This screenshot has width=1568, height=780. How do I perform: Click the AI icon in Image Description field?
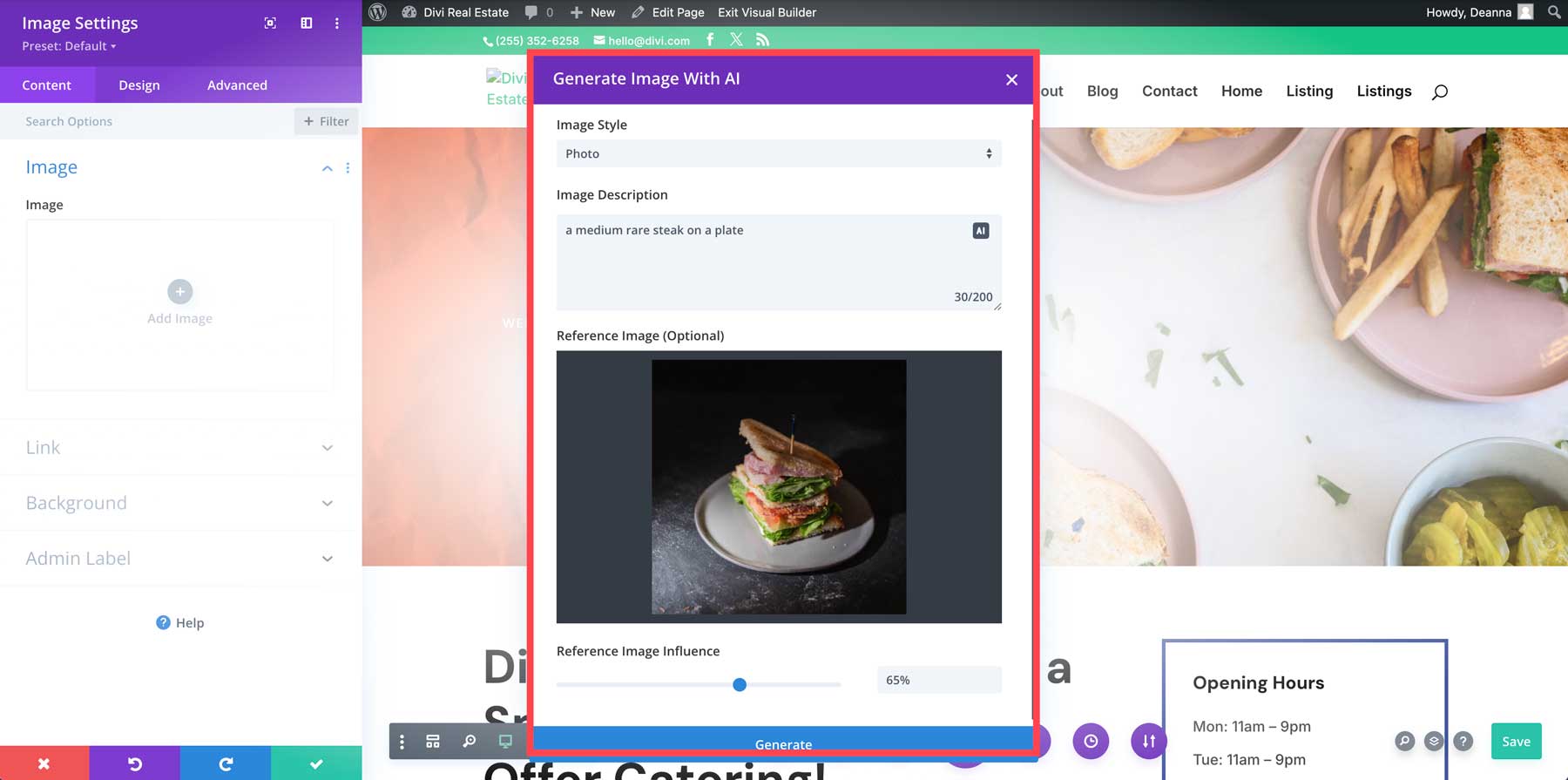point(981,231)
